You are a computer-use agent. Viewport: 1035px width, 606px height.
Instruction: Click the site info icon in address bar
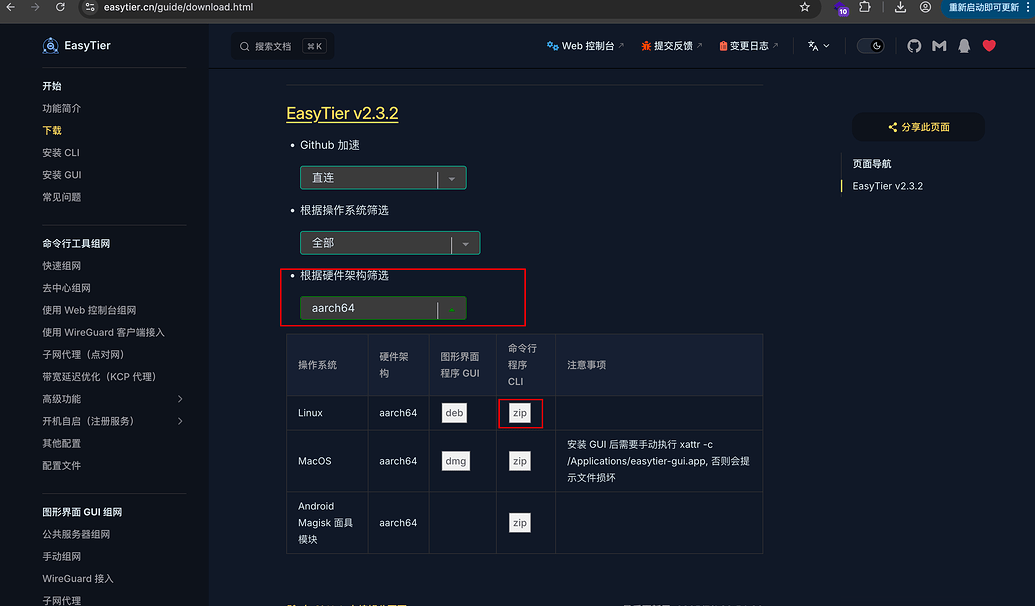[x=90, y=7]
